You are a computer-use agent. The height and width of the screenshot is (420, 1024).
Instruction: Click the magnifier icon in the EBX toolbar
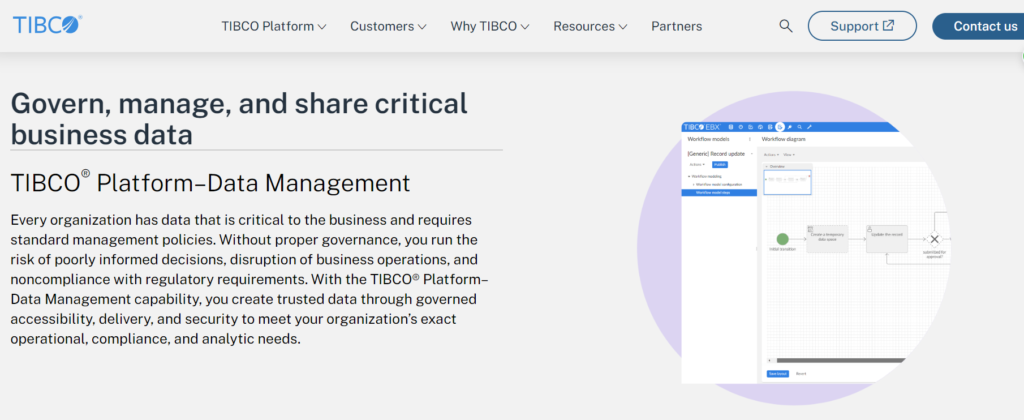click(799, 127)
